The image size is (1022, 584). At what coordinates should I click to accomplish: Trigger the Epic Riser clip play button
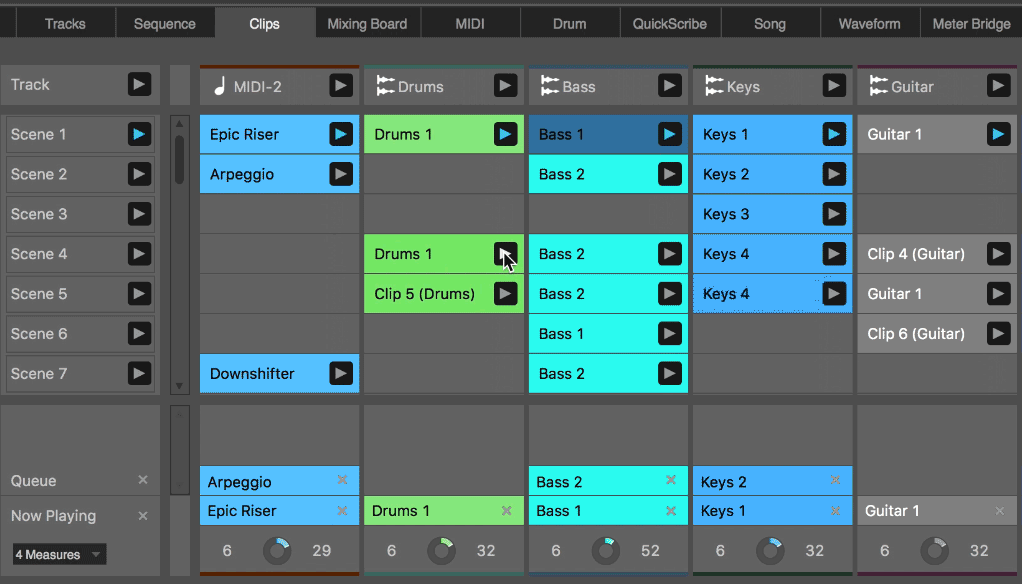coord(341,134)
